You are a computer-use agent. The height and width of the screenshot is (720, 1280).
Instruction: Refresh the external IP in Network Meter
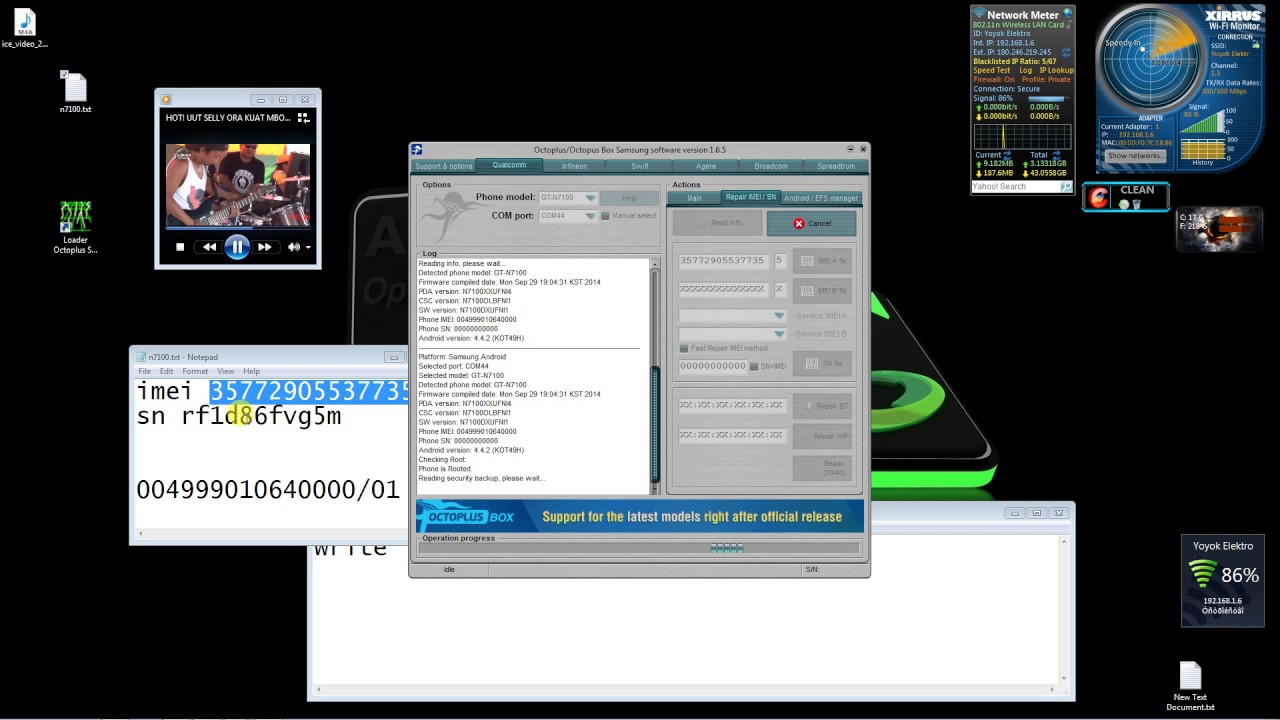[x=1067, y=52]
